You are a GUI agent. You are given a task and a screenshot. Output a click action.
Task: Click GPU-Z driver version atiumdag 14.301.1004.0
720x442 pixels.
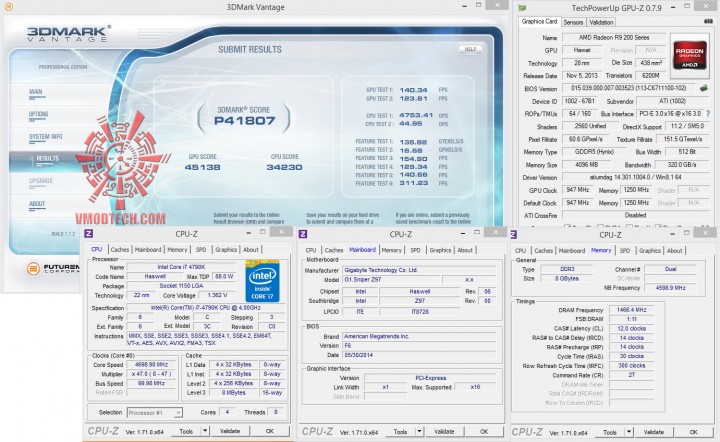[x=635, y=177]
